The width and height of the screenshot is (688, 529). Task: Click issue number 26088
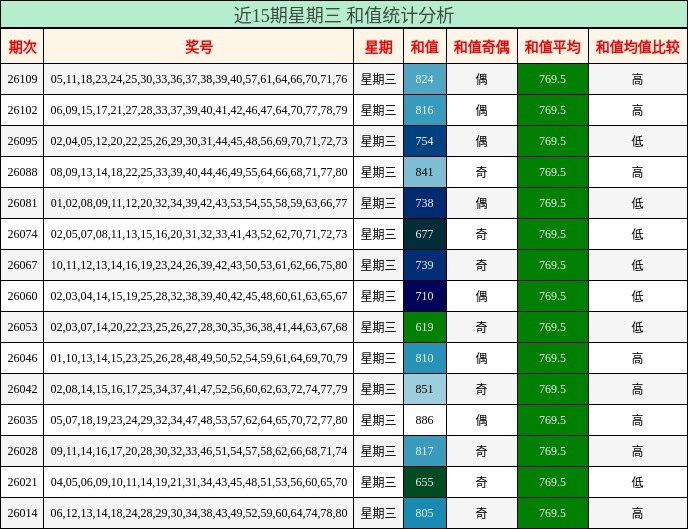(22, 172)
